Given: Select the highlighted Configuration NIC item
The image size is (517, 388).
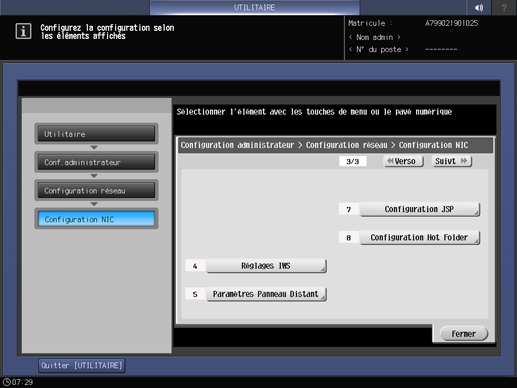Looking at the screenshot, I should tap(96, 219).
